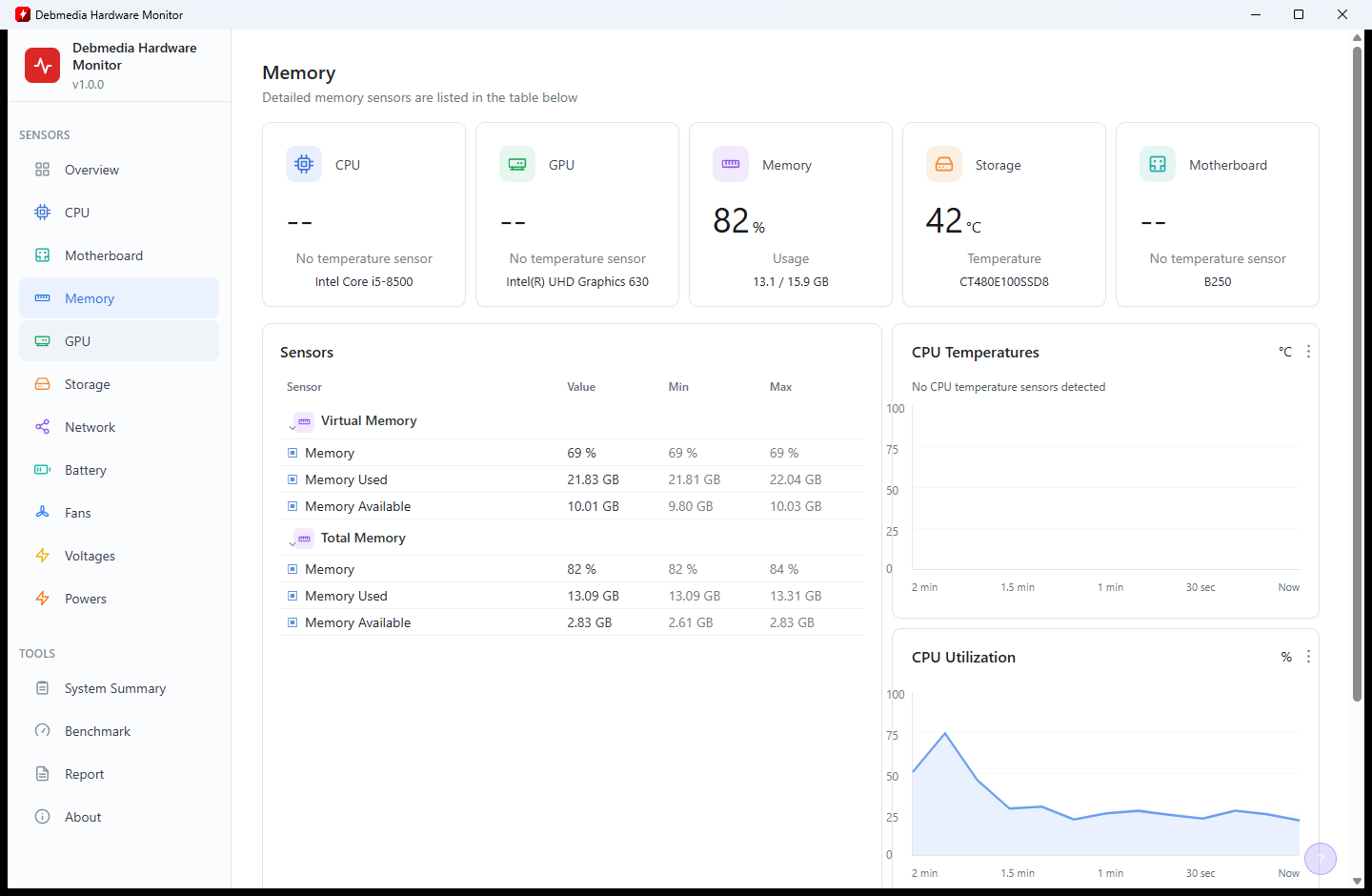Image resolution: width=1372 pixels, height=896 pixels.
Task: Click the Fans icon in the sidebar
Action: [x=42, y=513]
